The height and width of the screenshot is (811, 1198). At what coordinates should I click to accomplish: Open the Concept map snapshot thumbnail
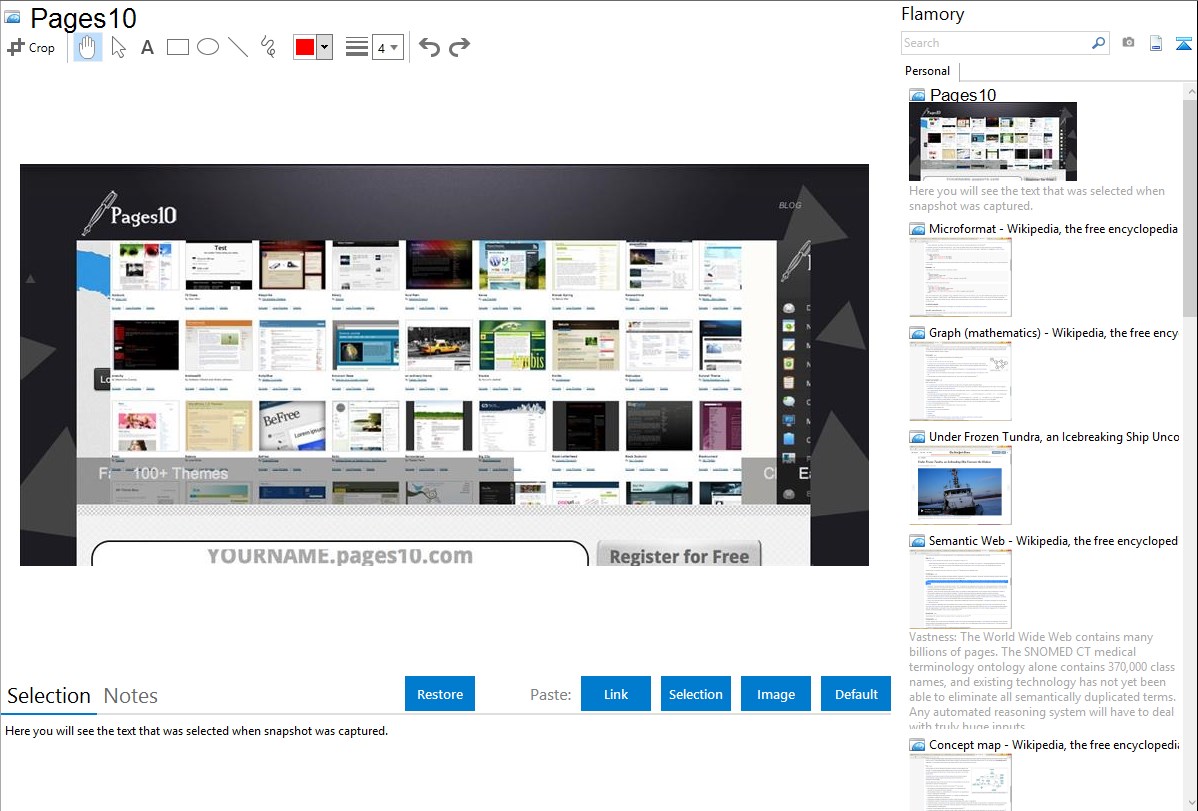pyautogui.click(x=960, y=782)
